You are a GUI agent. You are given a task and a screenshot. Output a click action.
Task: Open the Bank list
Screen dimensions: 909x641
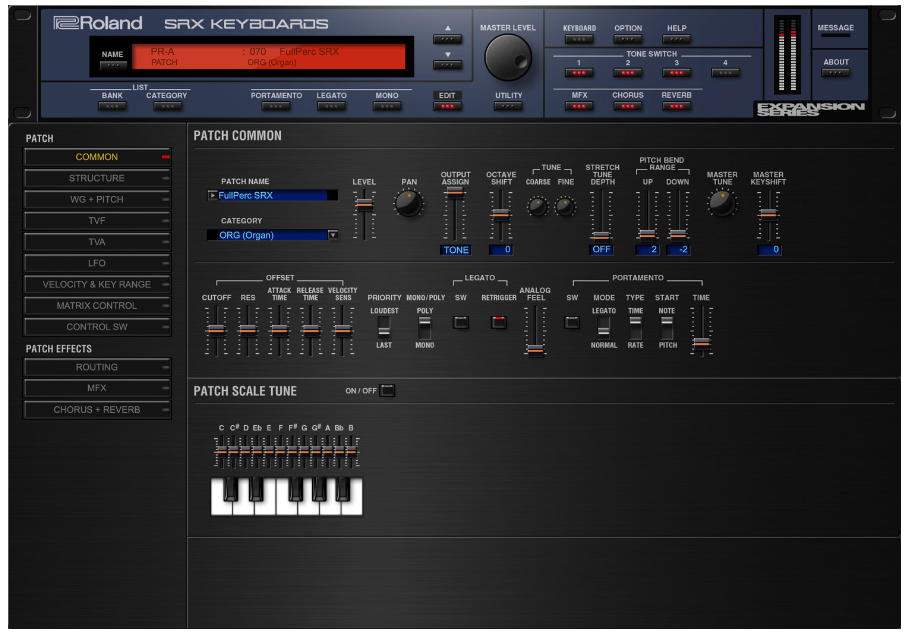(x=112, y=107)
